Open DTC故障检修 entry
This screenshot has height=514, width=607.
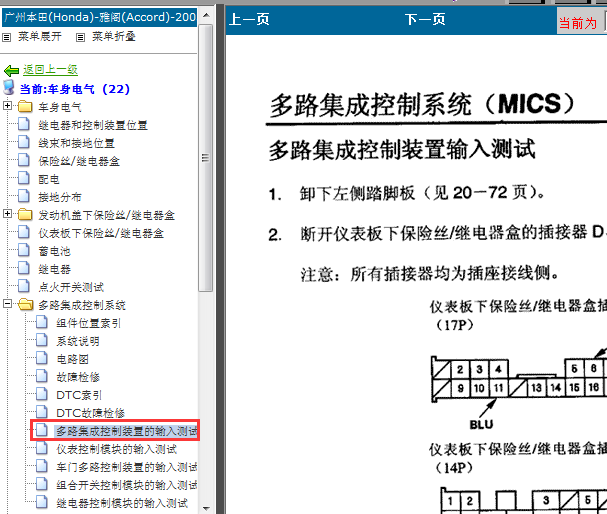click(90, 413)
